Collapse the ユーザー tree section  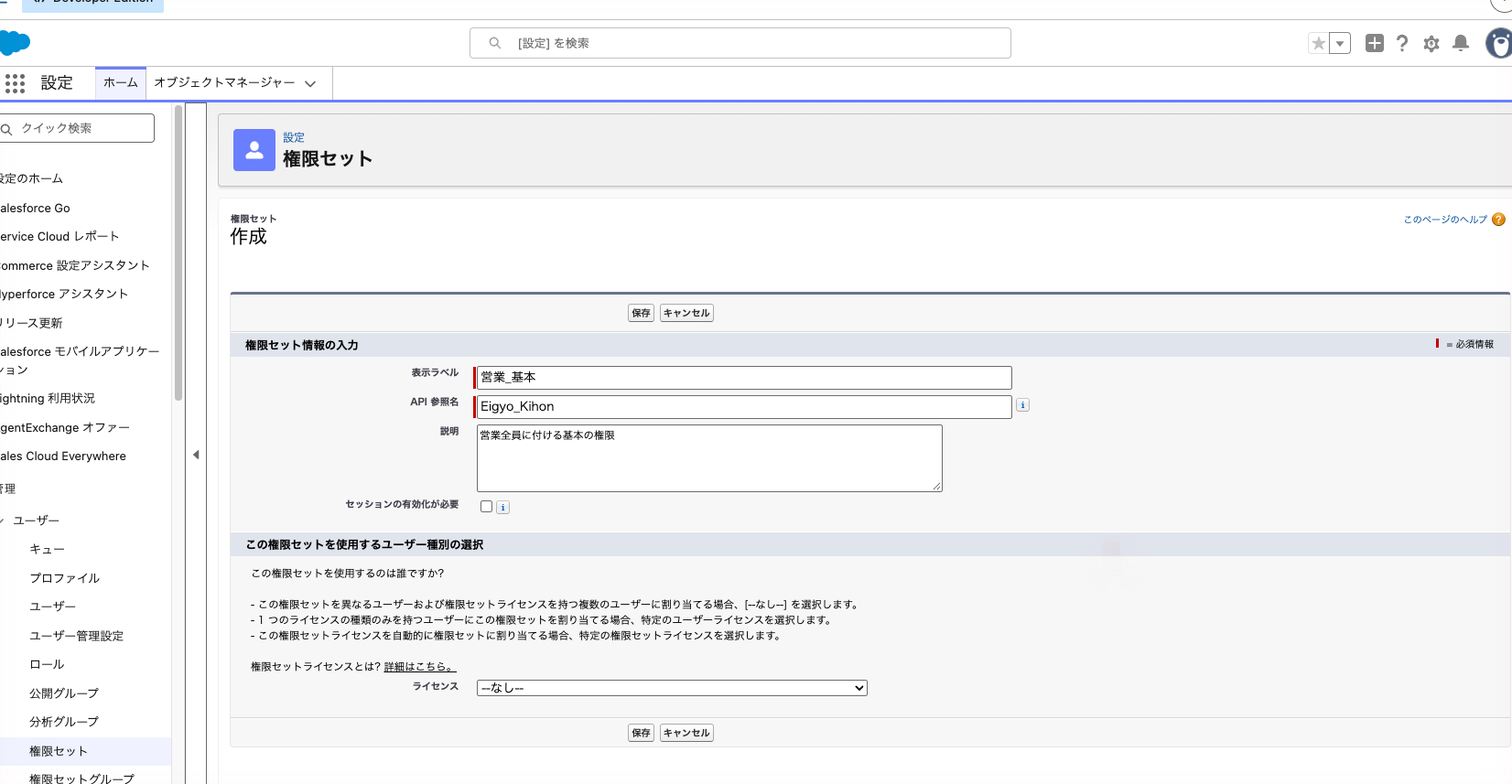(x=3, y=521)
